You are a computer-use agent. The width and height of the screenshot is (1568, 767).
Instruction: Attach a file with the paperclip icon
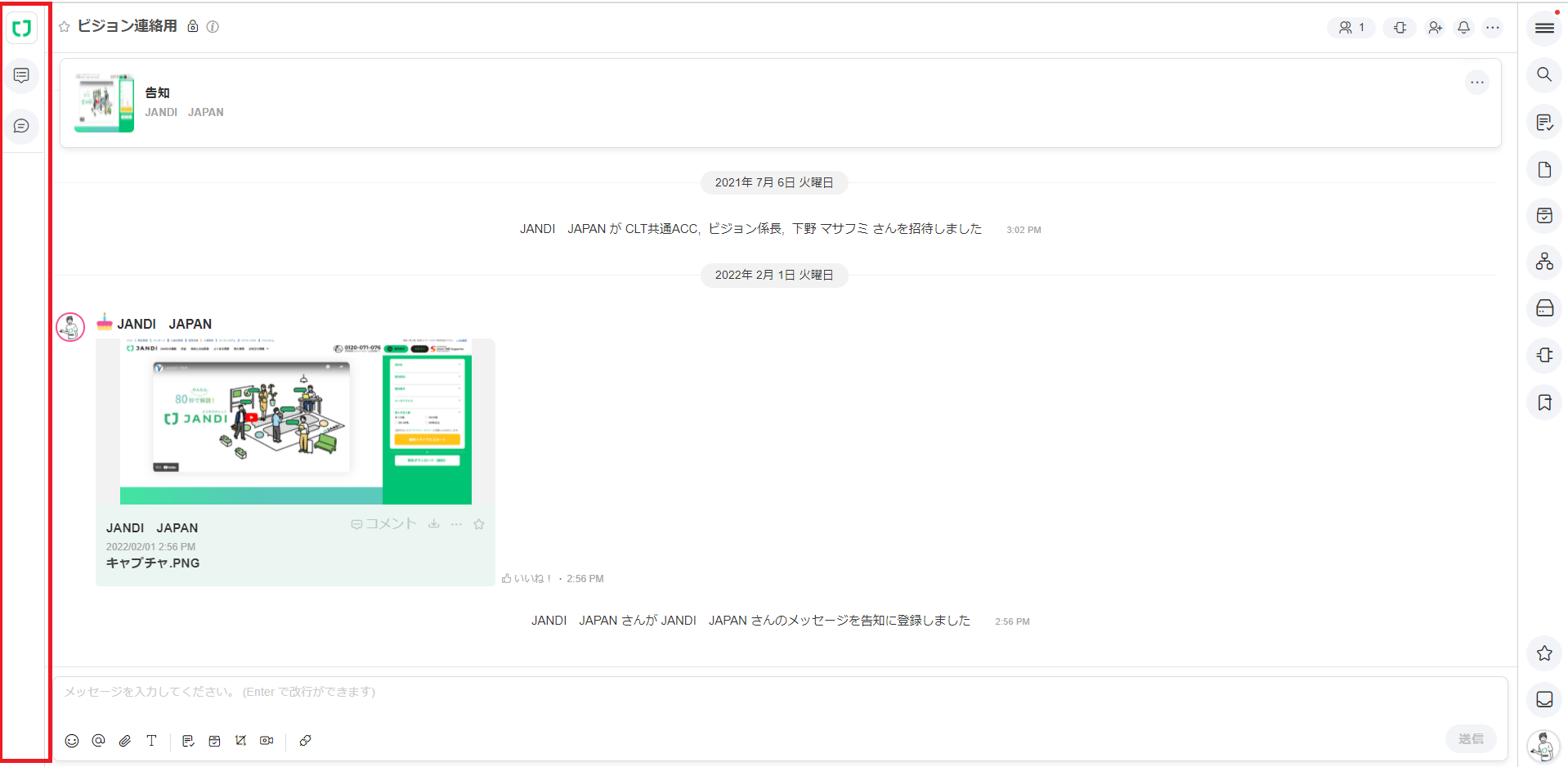(125, 741)
